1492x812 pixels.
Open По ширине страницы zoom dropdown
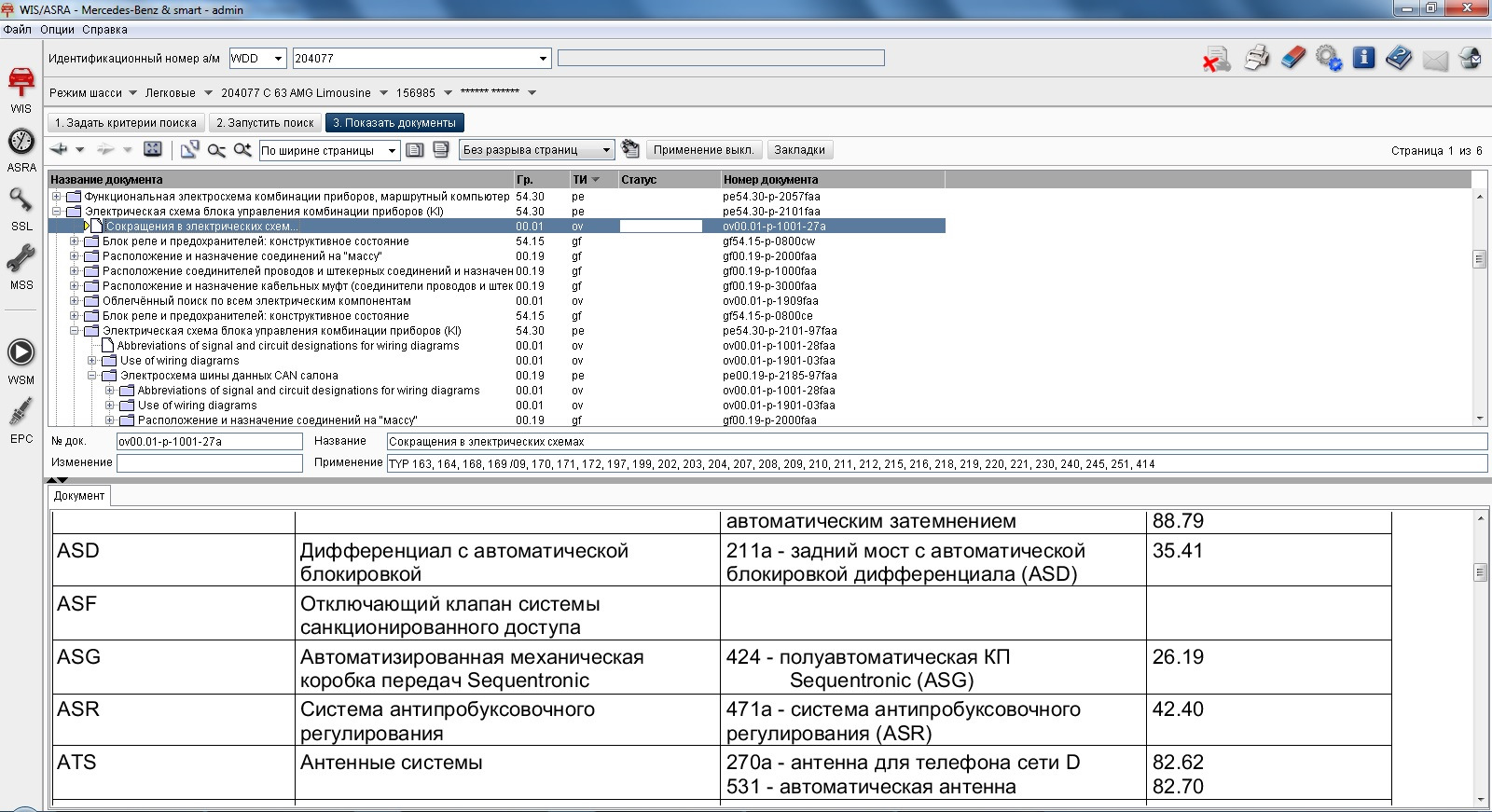(x=393, y=150)
